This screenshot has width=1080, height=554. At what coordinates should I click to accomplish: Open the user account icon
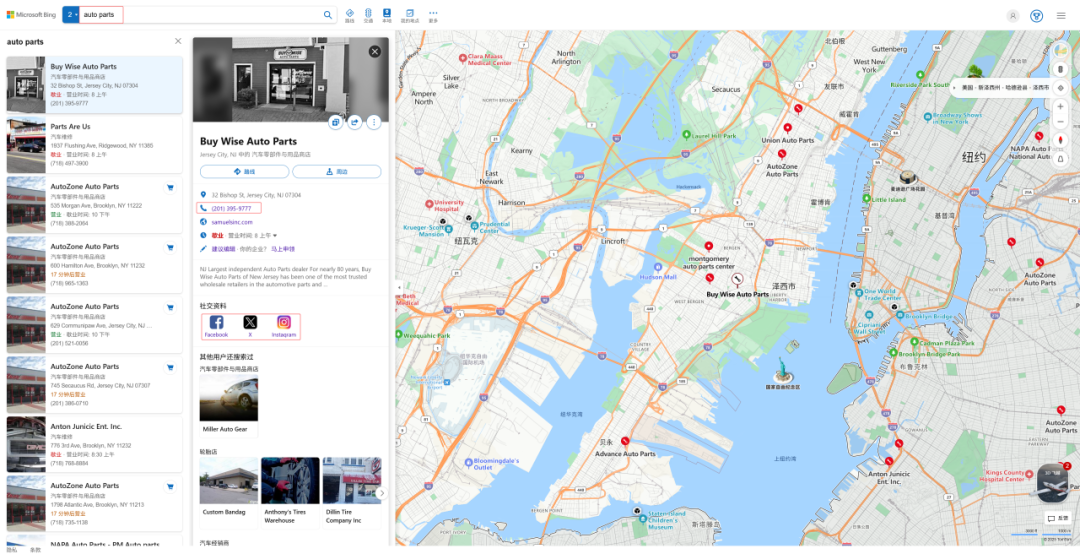click(x=1012, y=16)
